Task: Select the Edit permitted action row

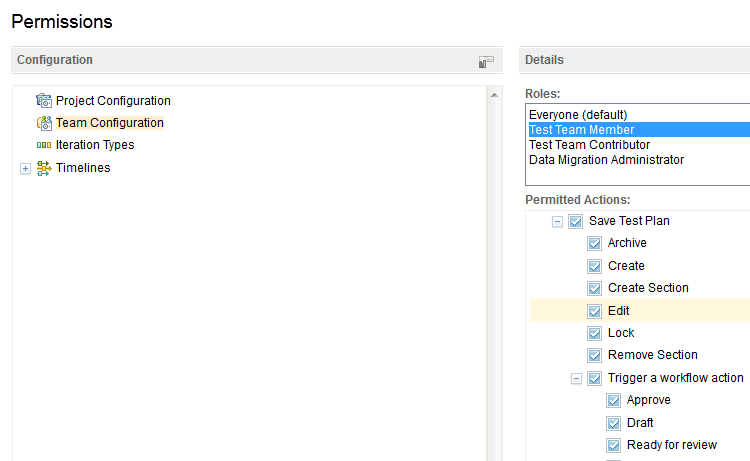Action: coord(619,311)
